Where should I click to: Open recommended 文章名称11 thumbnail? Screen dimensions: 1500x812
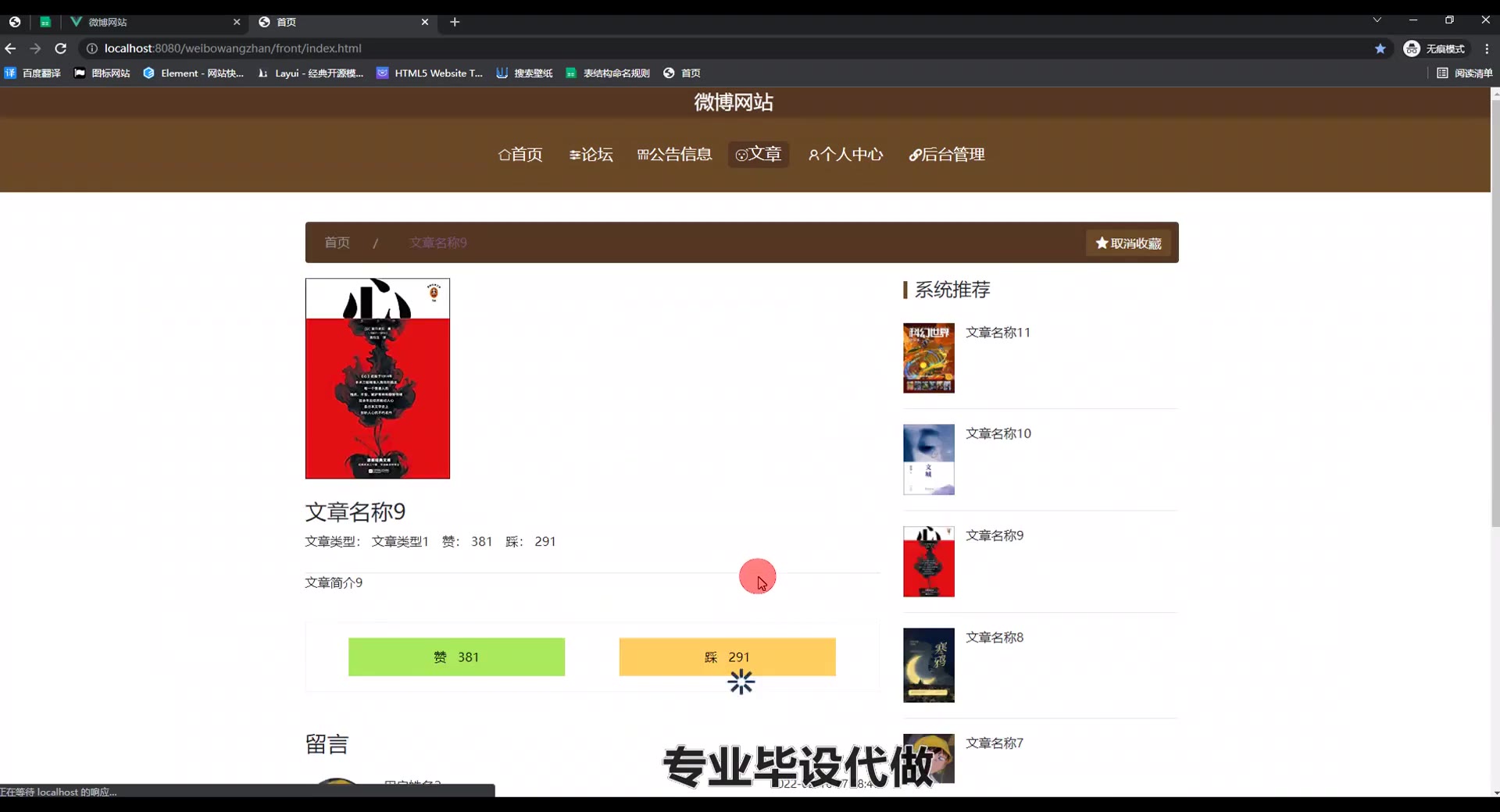pos(929,358)
